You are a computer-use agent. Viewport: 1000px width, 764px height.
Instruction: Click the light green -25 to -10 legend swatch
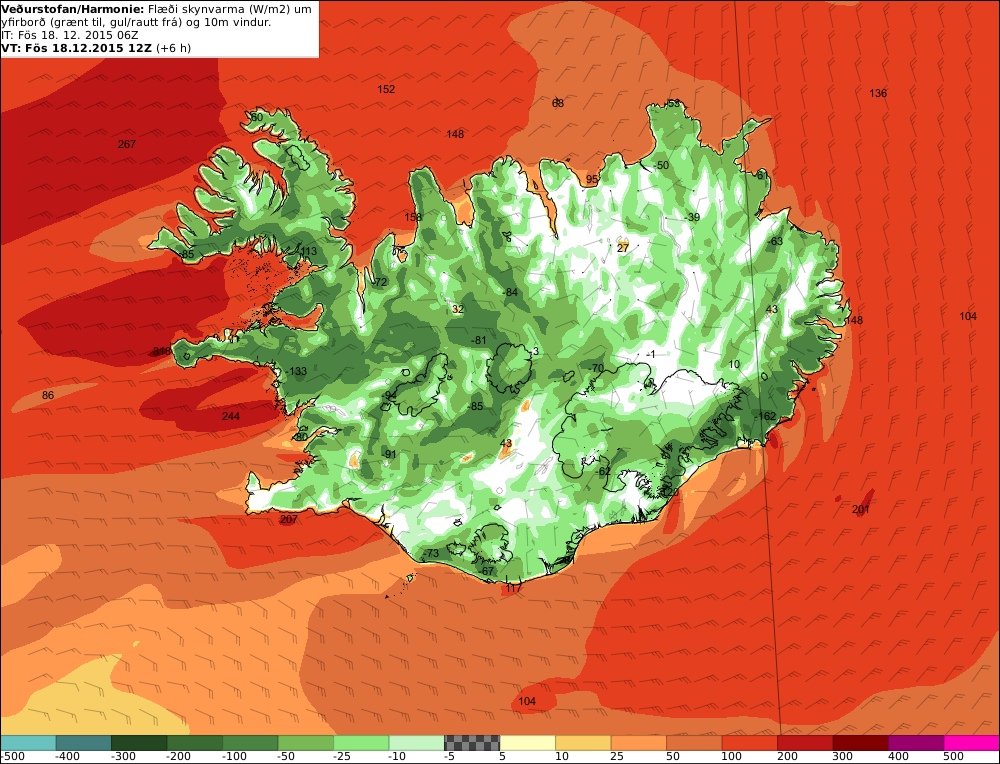click(x=361, y=742)
